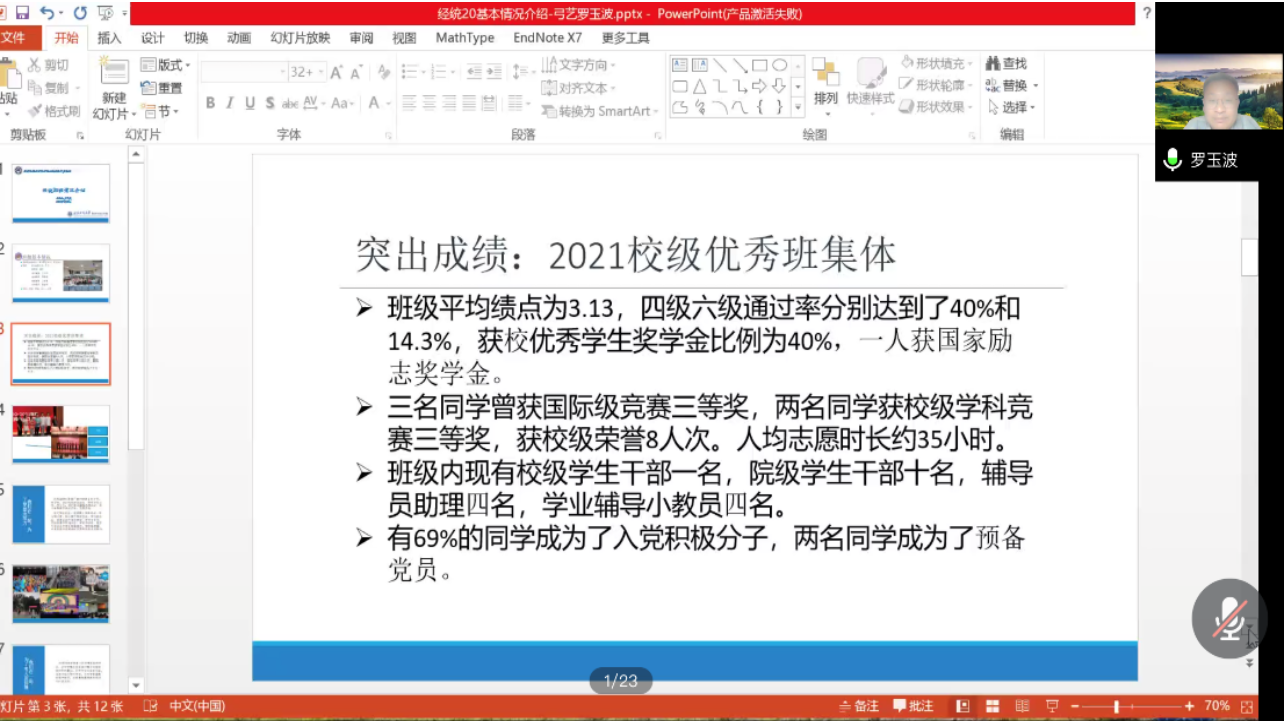Viewport: 1285px width, 721px height.
Task: Select the oval shape in shapes gallery
Action: [x=779, y=65]
